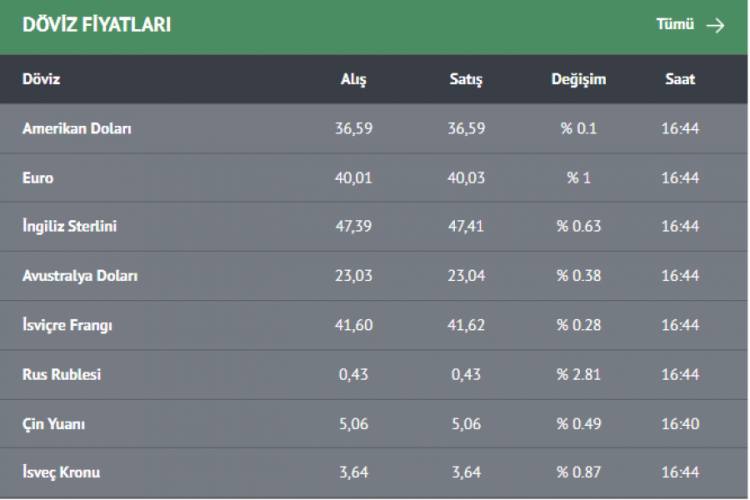750x500 pixels.
Task: Click Avustralya Doları in the list
Action: tap(80, 276)
